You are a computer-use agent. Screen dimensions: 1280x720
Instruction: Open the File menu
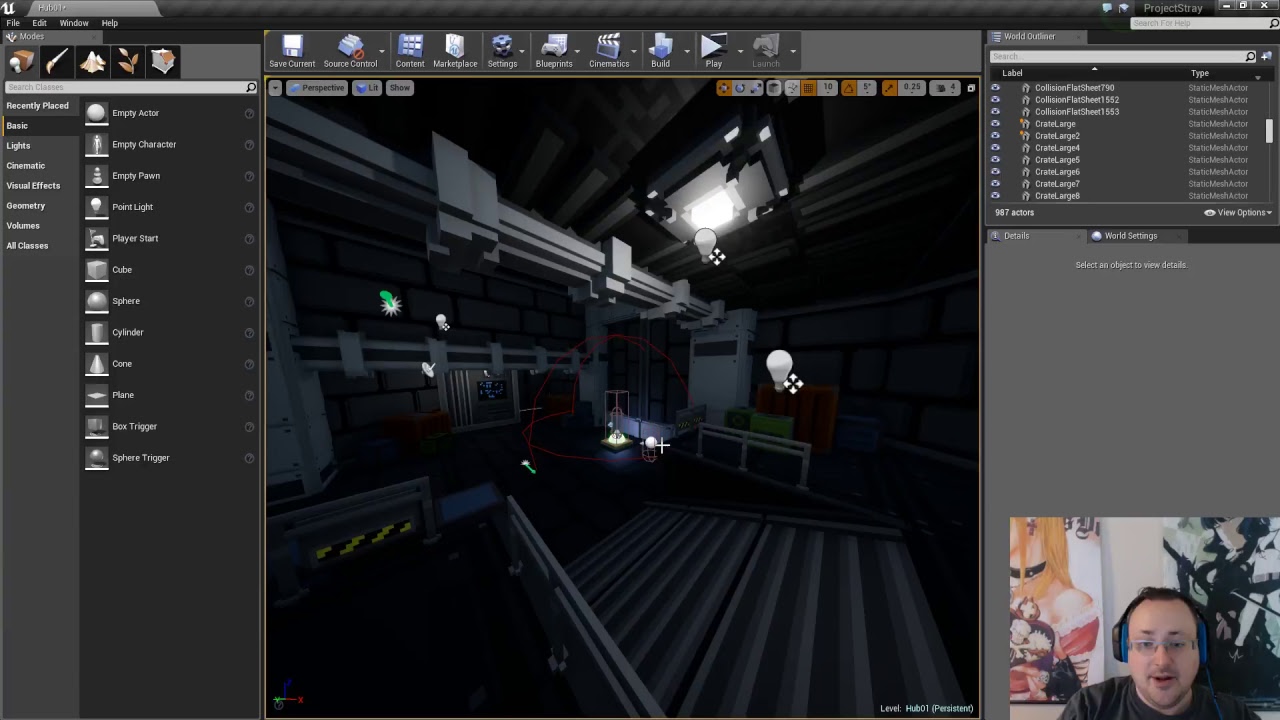pos(13,23)
